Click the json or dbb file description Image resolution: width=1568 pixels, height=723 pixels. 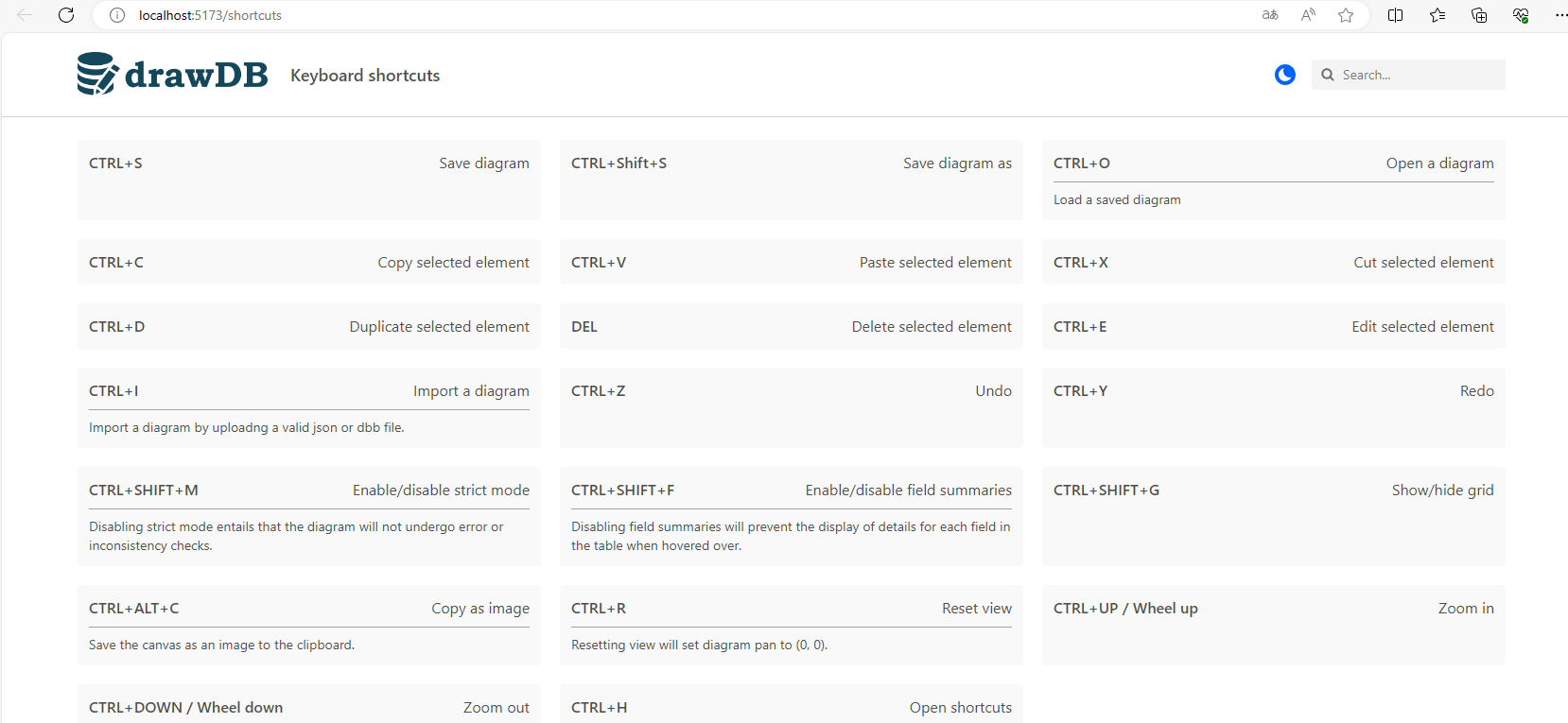[247, 428]
